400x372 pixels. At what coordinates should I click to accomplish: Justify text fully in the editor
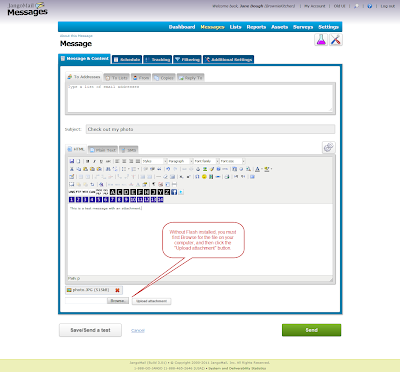[138, 161]
